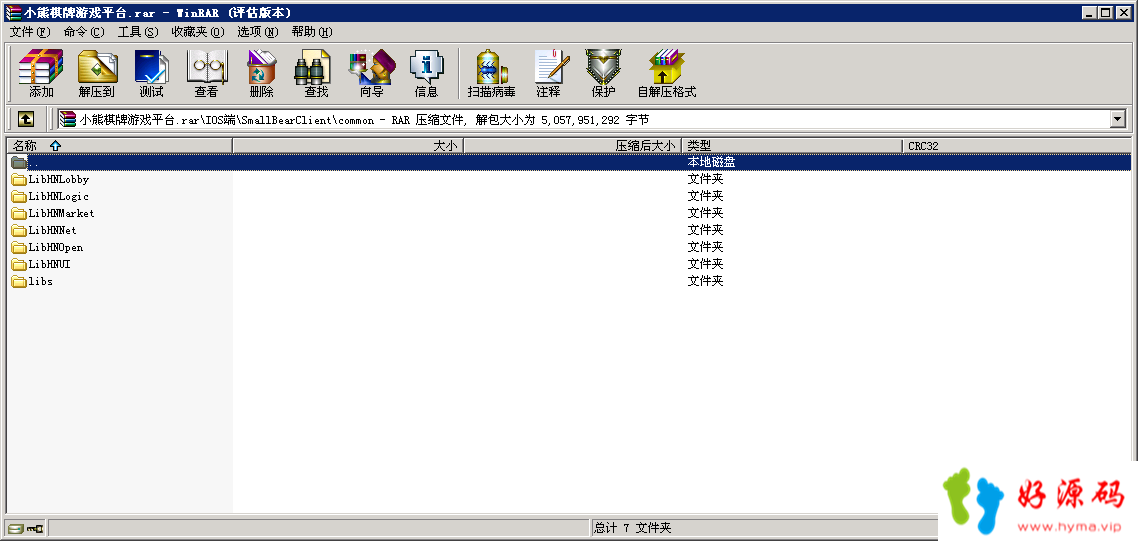The image size is (1138, 541).
Task: Click the status bar drive and key icon
Action: 25,528
